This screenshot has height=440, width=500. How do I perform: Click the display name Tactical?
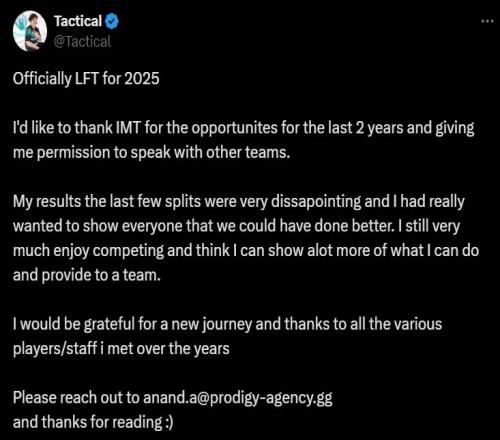pos(78,21)
